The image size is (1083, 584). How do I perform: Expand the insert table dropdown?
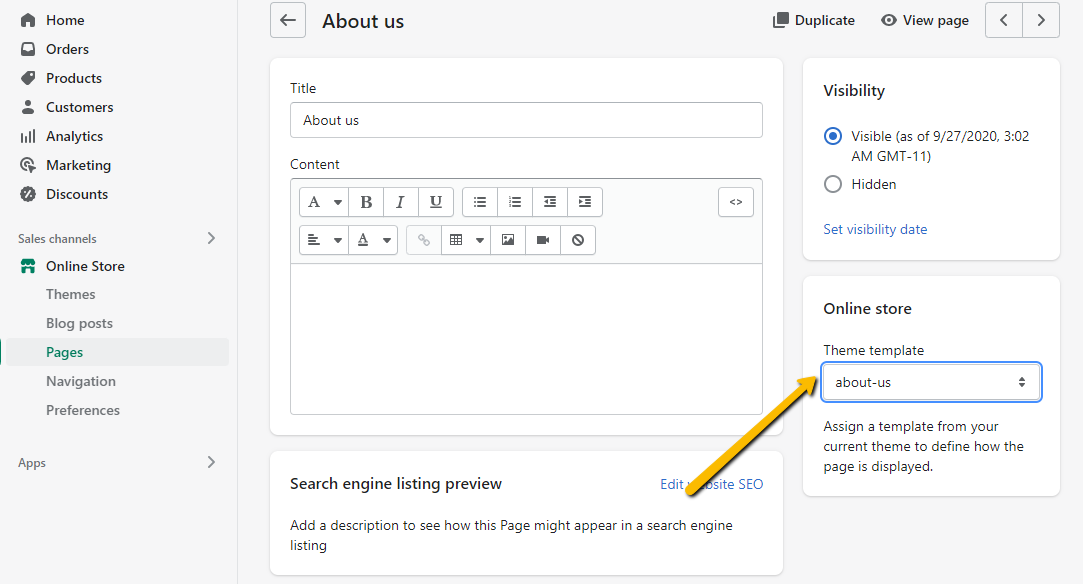(465, 240)
